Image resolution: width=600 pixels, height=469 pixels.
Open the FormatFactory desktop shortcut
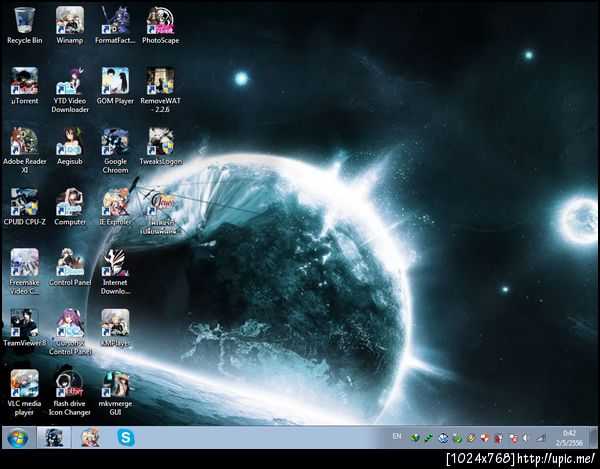[115, 26]
